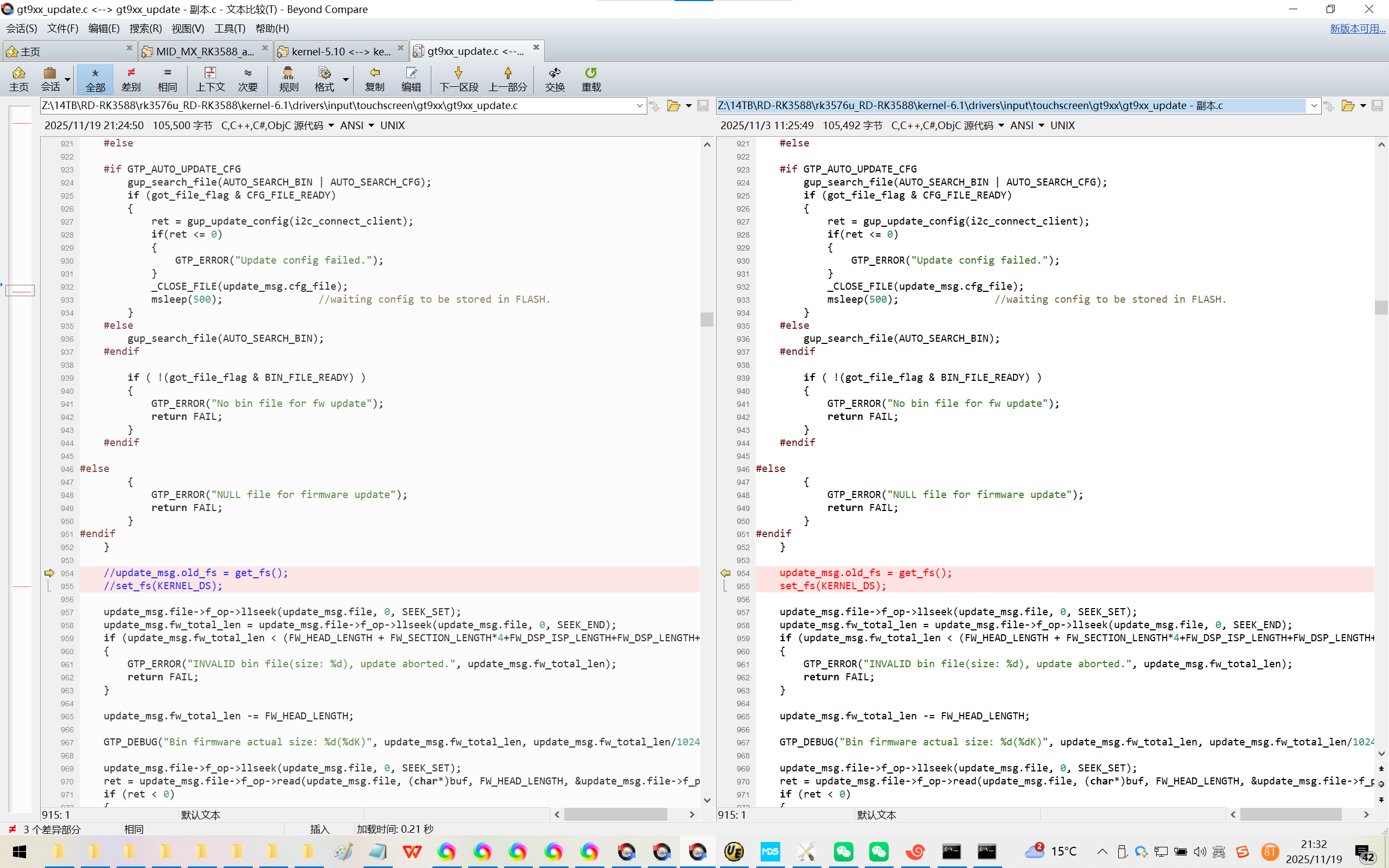Open the 搜索(R) menu
The image size is (1389, 868).
click(145, 29)
